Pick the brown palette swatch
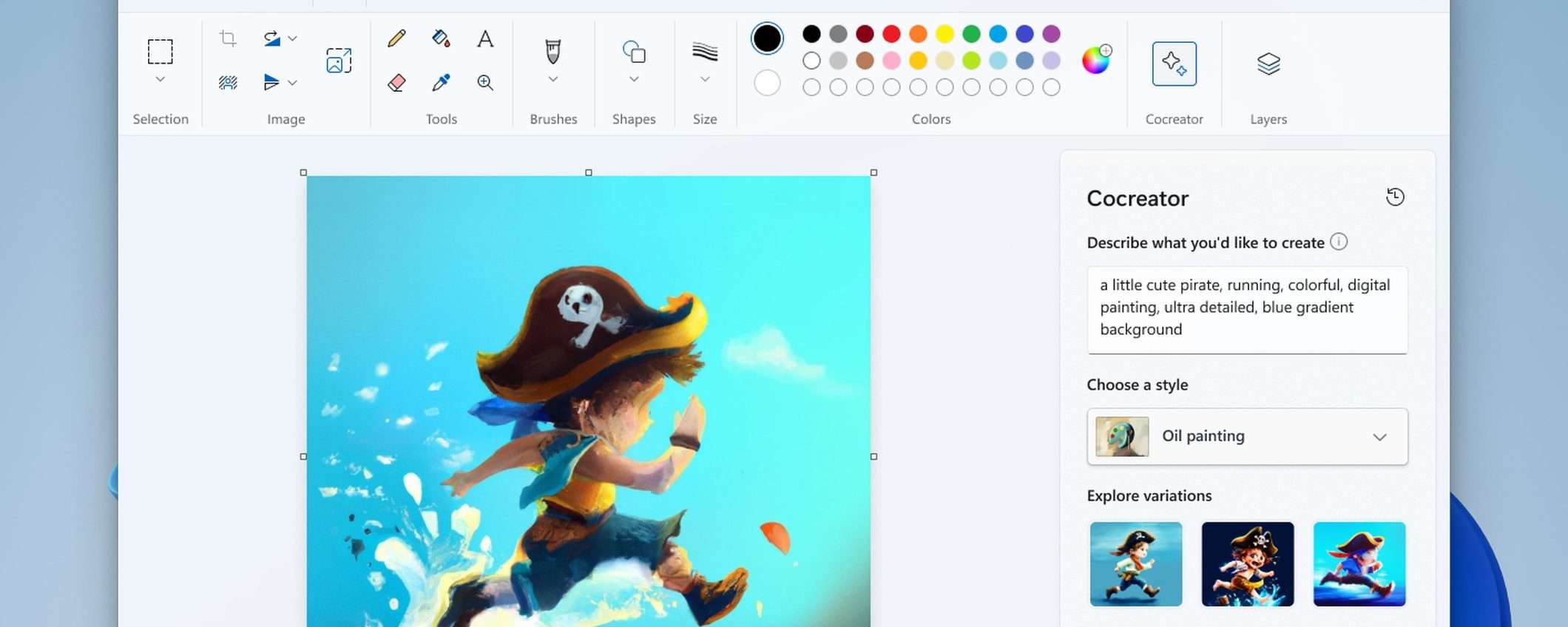The image size is (1568, 627). tap(865, 61)
